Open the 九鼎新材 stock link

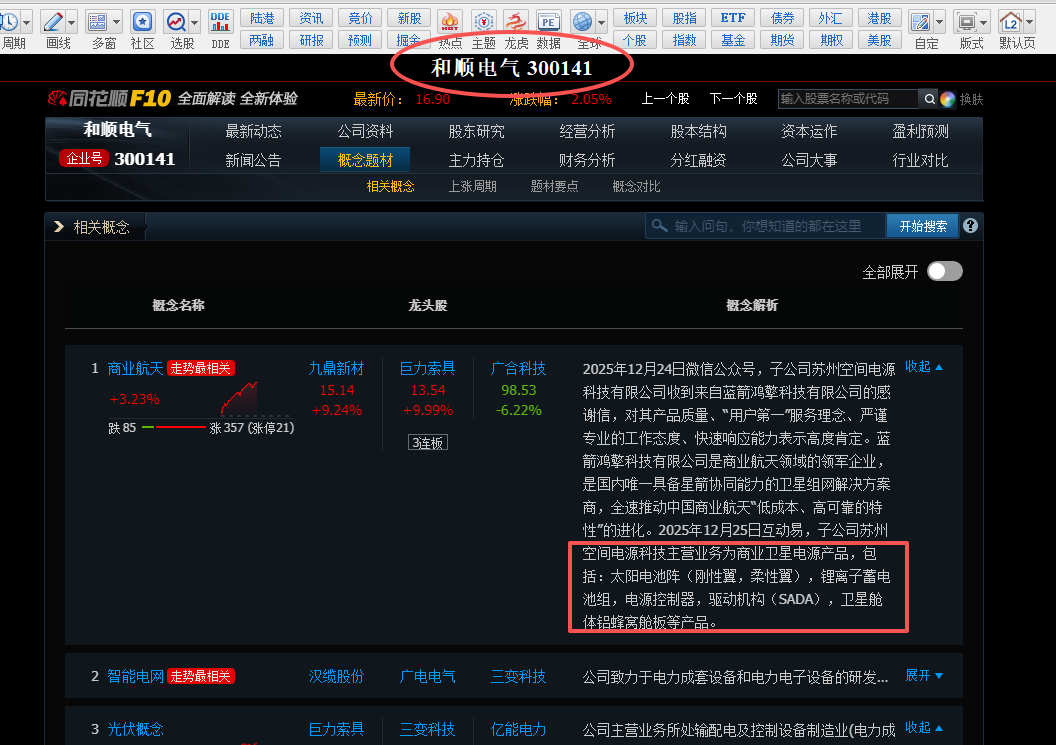coord(336,368)
